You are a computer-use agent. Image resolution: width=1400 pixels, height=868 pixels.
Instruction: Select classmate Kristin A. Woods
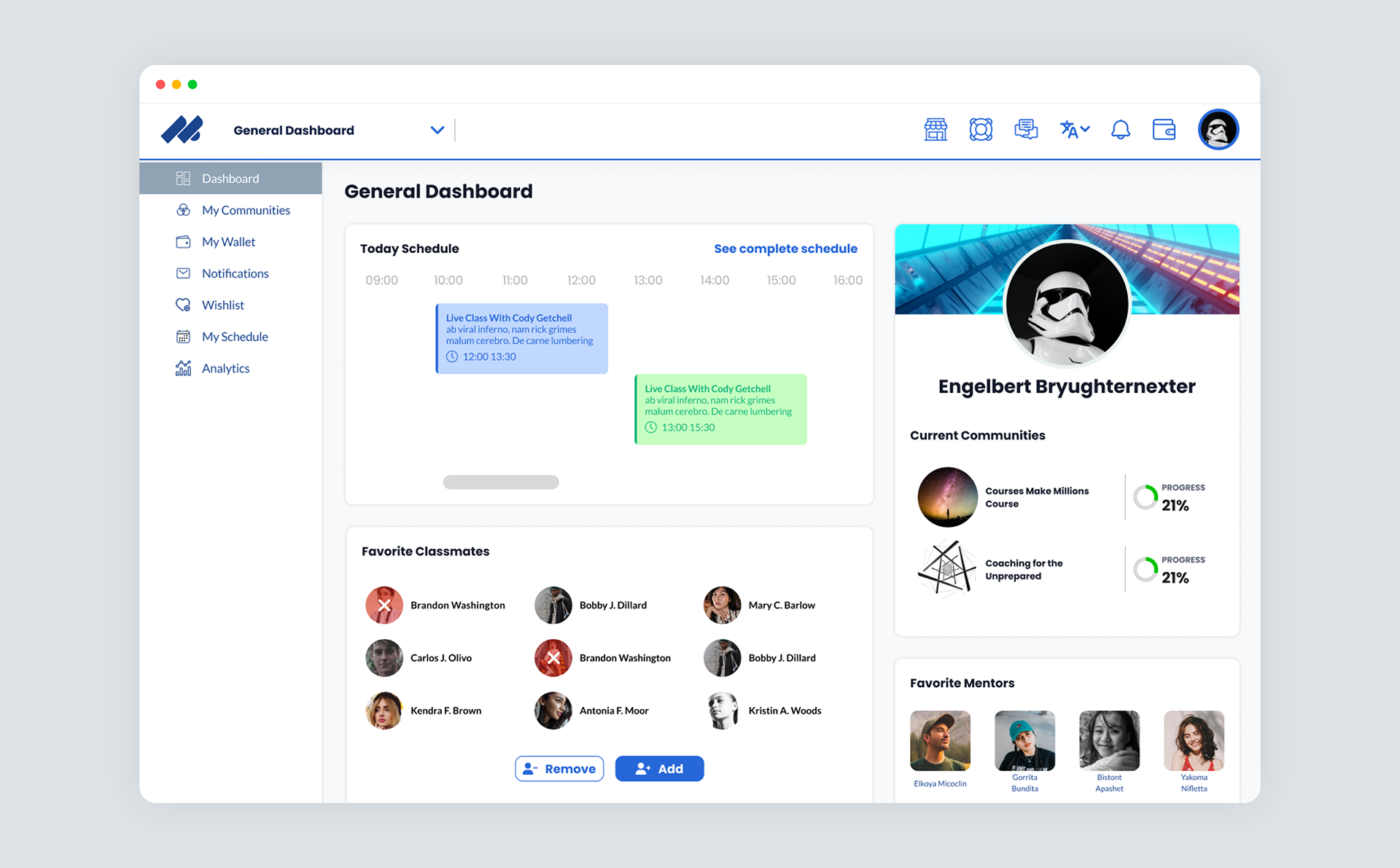pos(762,711)
